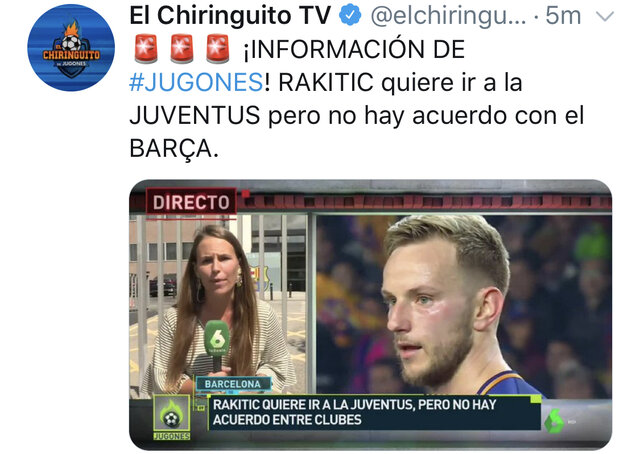Click the BARCELONA location tag
The image size is (640, 454).
[233, 384]
